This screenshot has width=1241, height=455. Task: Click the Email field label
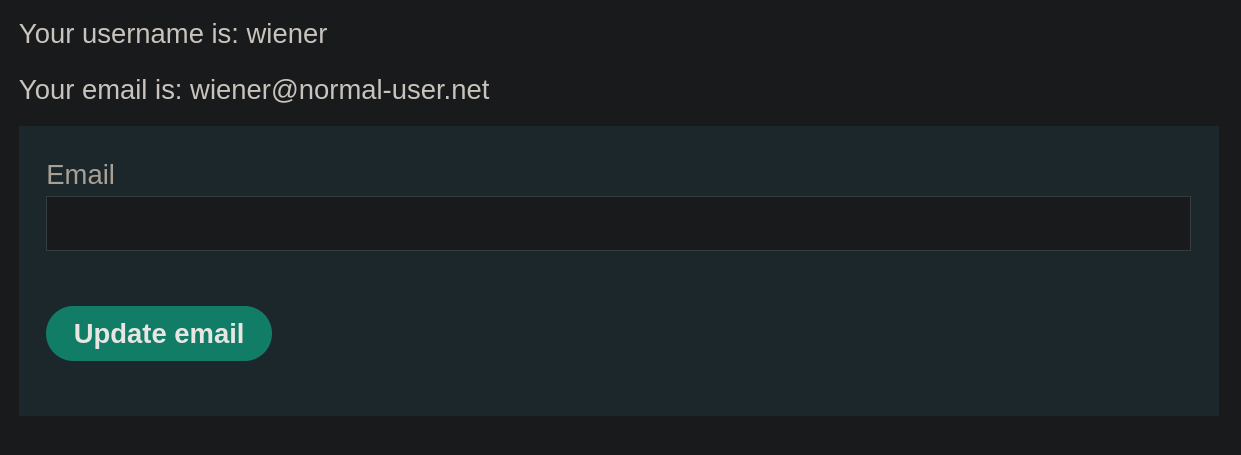pos(80,175)
